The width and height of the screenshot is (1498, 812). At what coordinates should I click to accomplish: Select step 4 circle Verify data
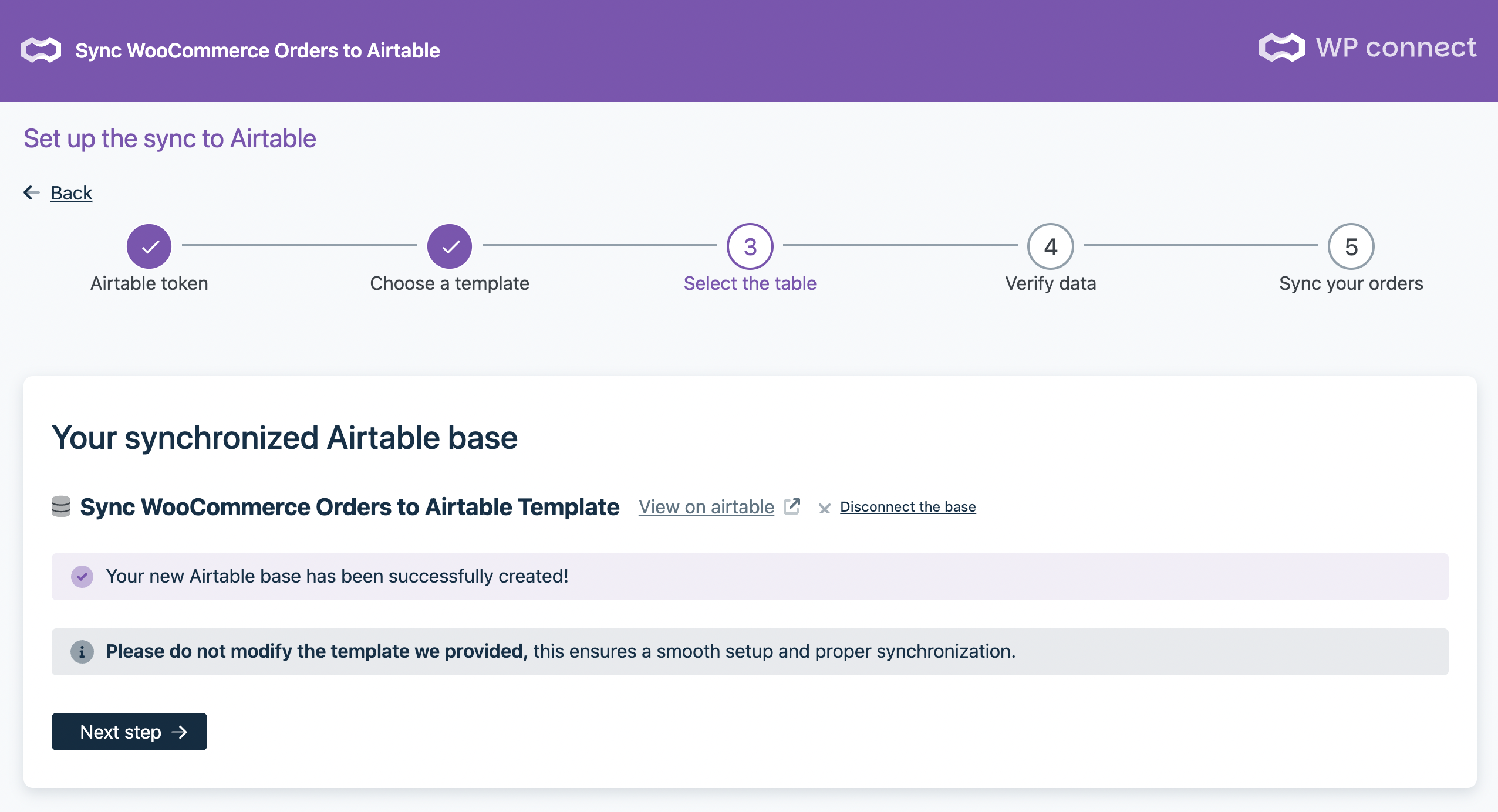pyautogui.click(x=1051, y=246)
